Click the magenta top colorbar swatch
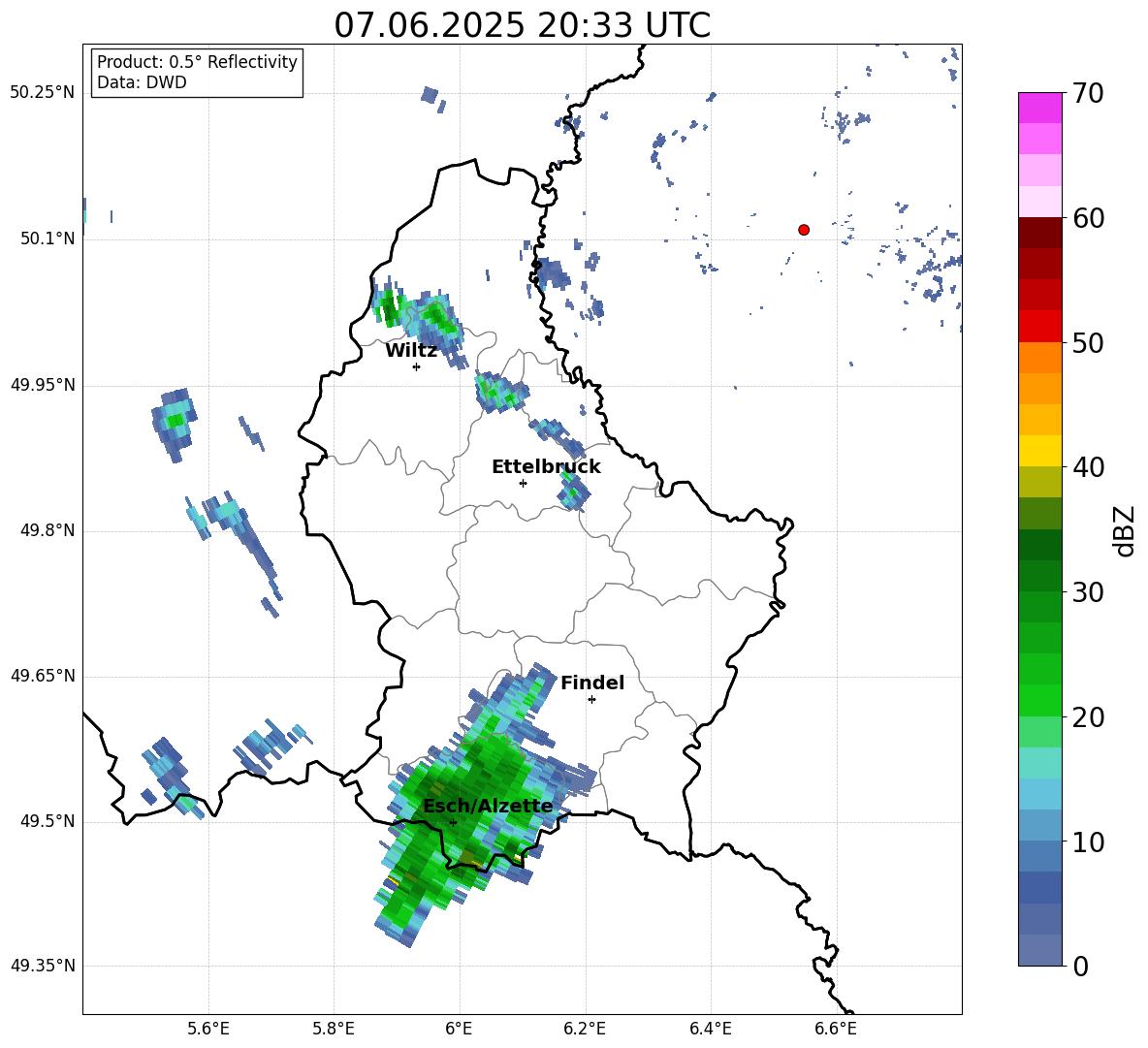Image resolution: width=1148 pixels, height=1048 pixels. click(1040, 108)
